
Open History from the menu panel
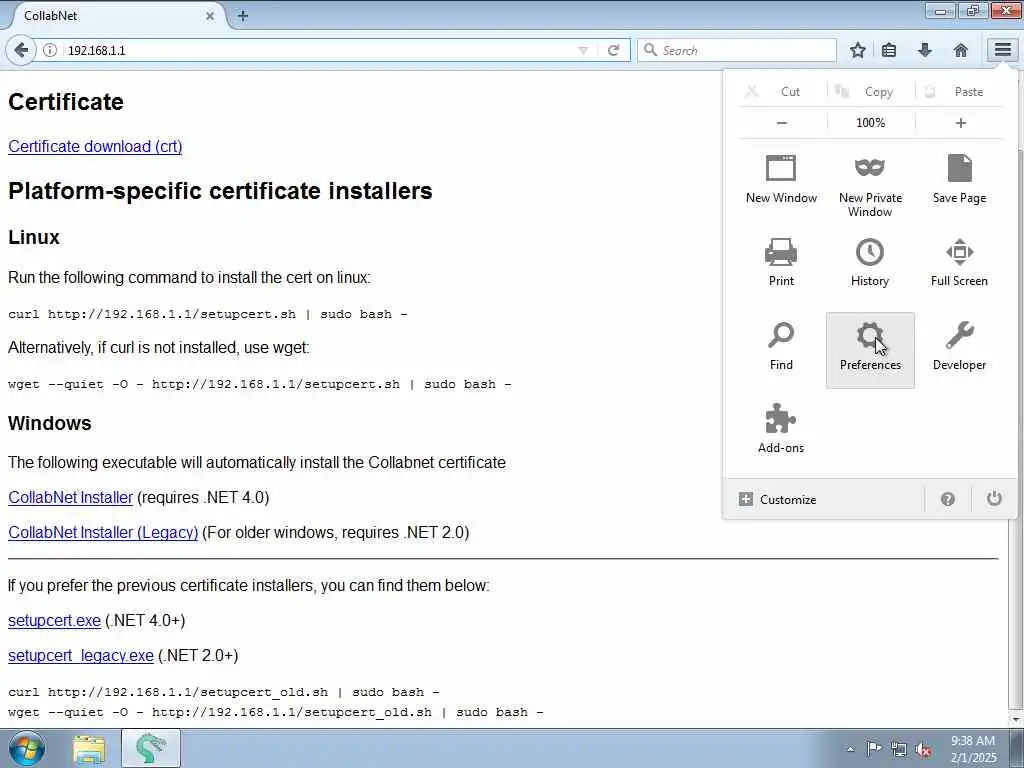[x=870, y=263]
